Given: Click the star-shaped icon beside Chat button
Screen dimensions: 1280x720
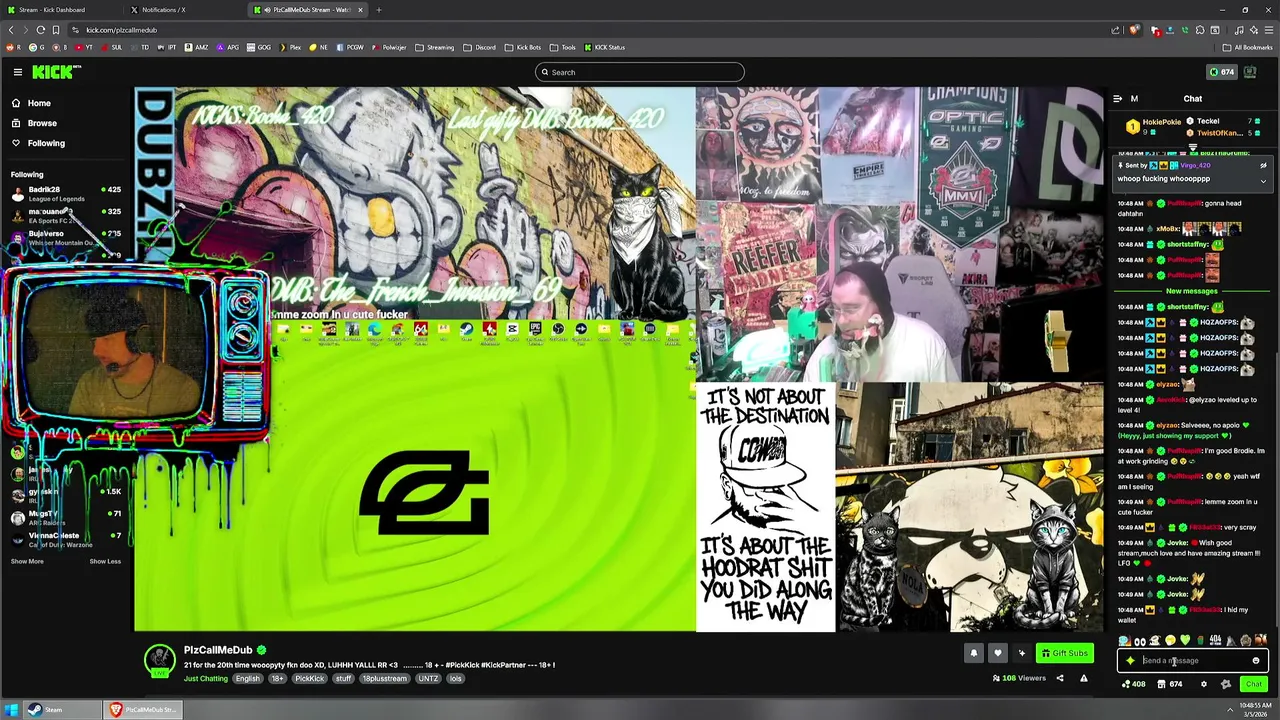Looking at the screenshot, I should tap(1226, 684).
